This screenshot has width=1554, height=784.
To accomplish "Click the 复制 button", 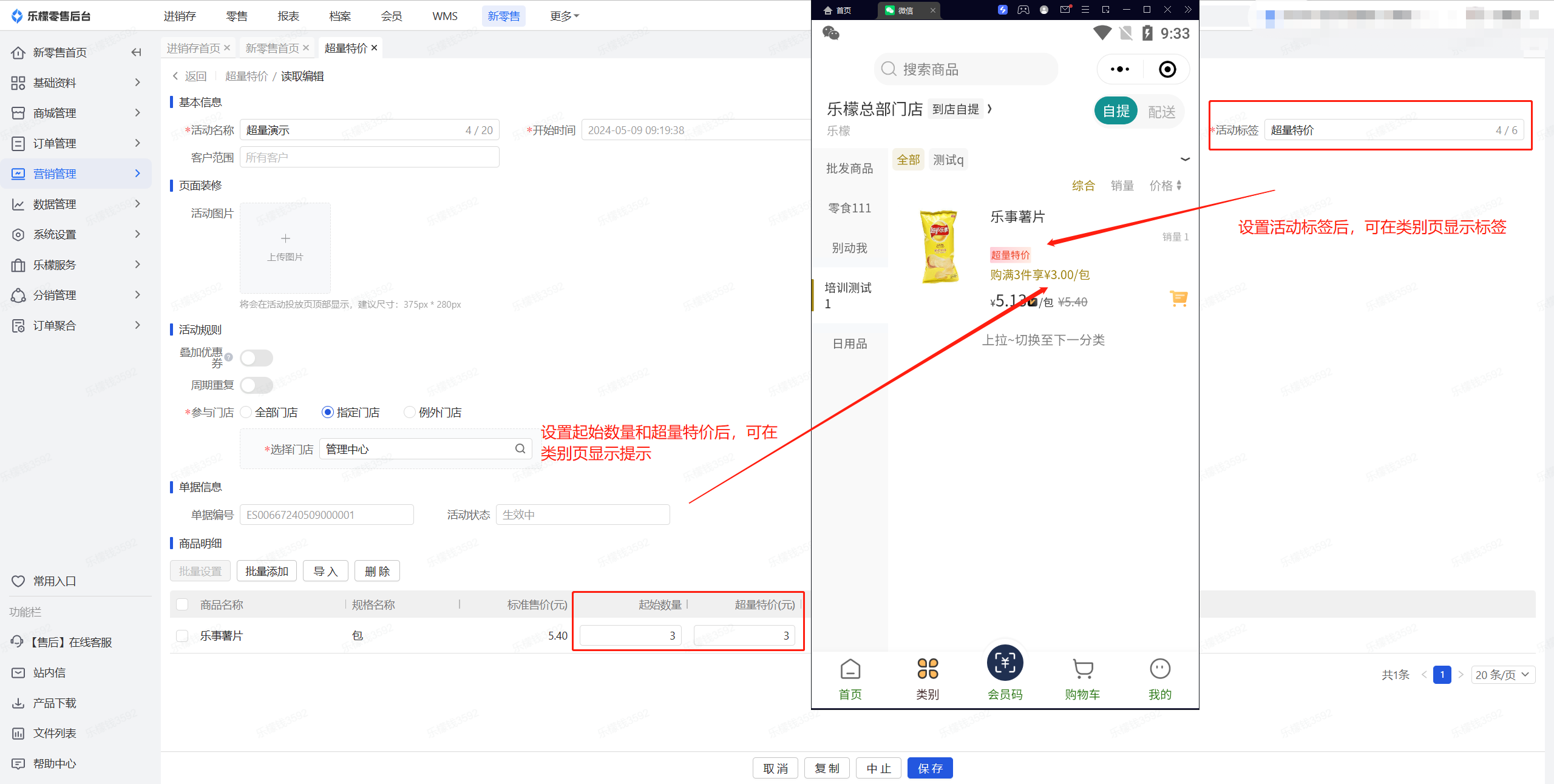I will tap(827, 768).
